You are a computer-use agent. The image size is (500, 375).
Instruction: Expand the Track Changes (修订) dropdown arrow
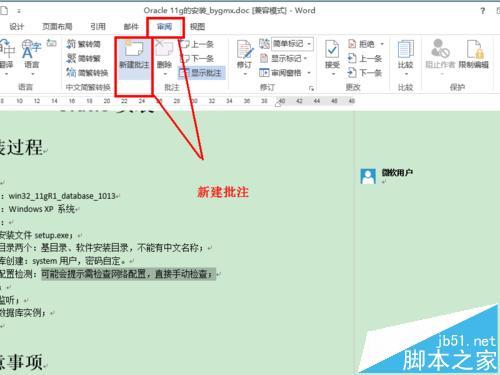[245, 74]
